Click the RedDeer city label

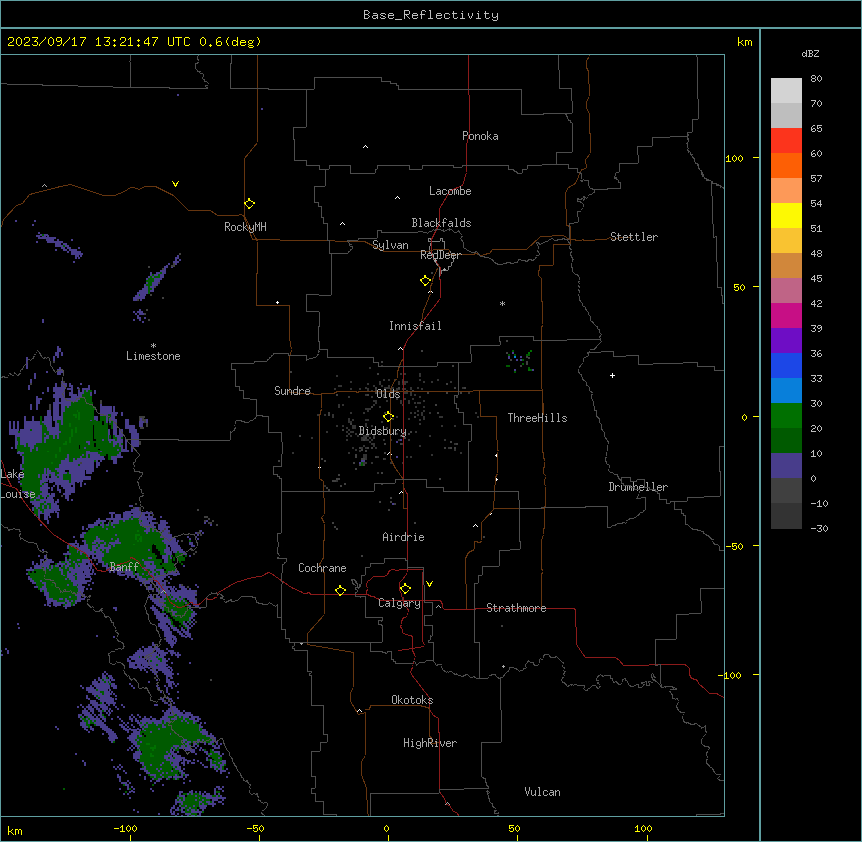pos(441,255)
